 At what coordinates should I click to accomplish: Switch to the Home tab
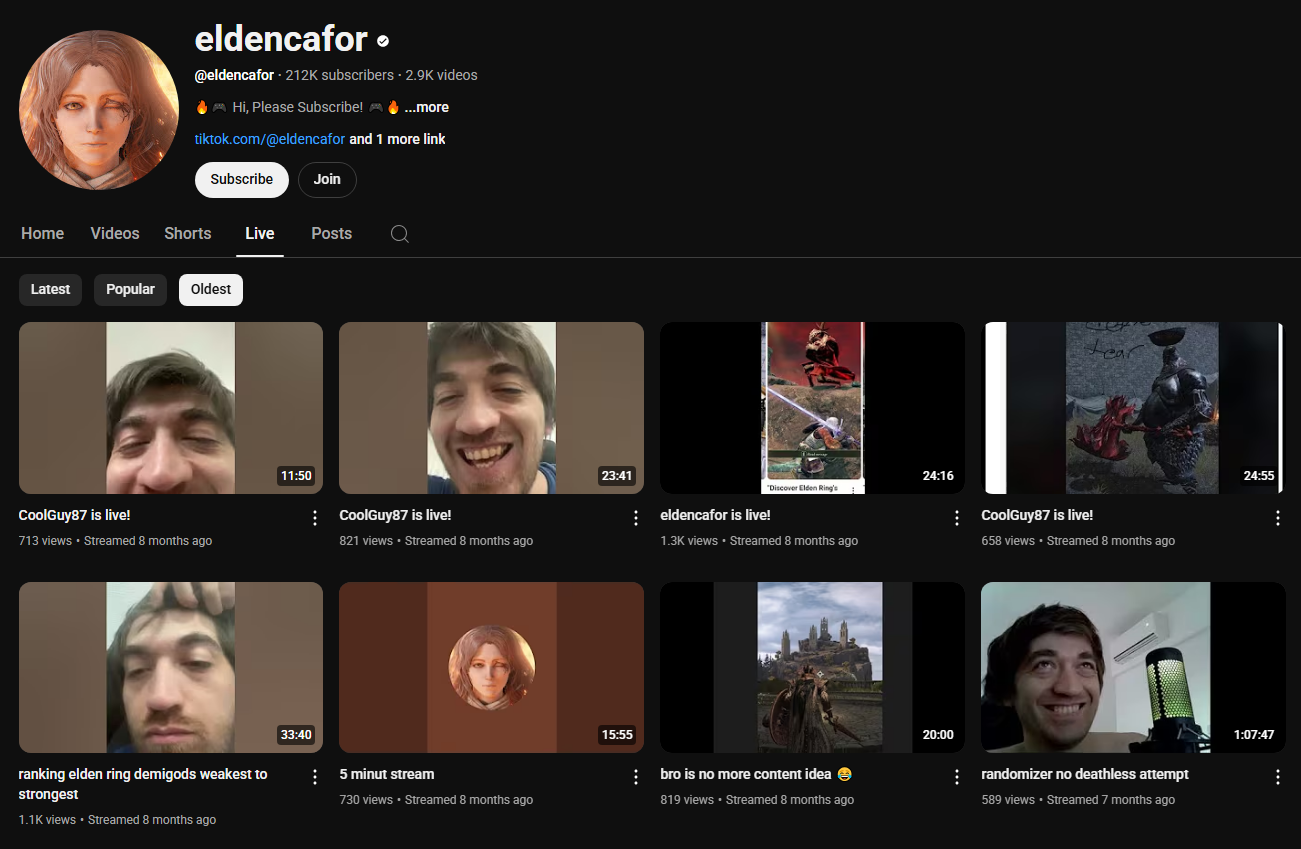click(42, 233)
